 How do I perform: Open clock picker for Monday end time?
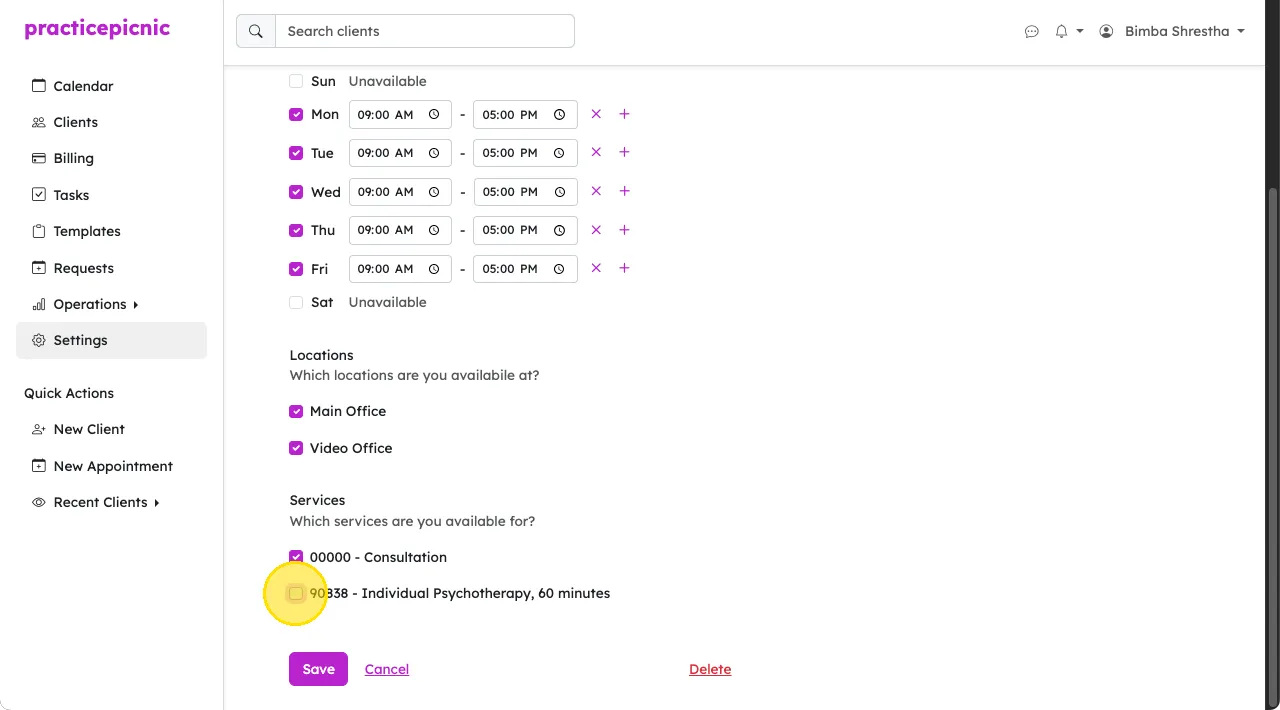560,115
